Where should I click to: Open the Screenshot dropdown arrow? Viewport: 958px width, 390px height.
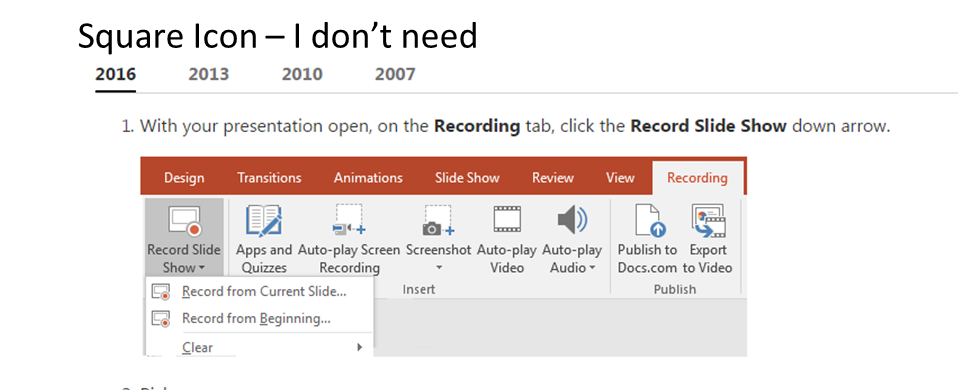pos(439,268)
